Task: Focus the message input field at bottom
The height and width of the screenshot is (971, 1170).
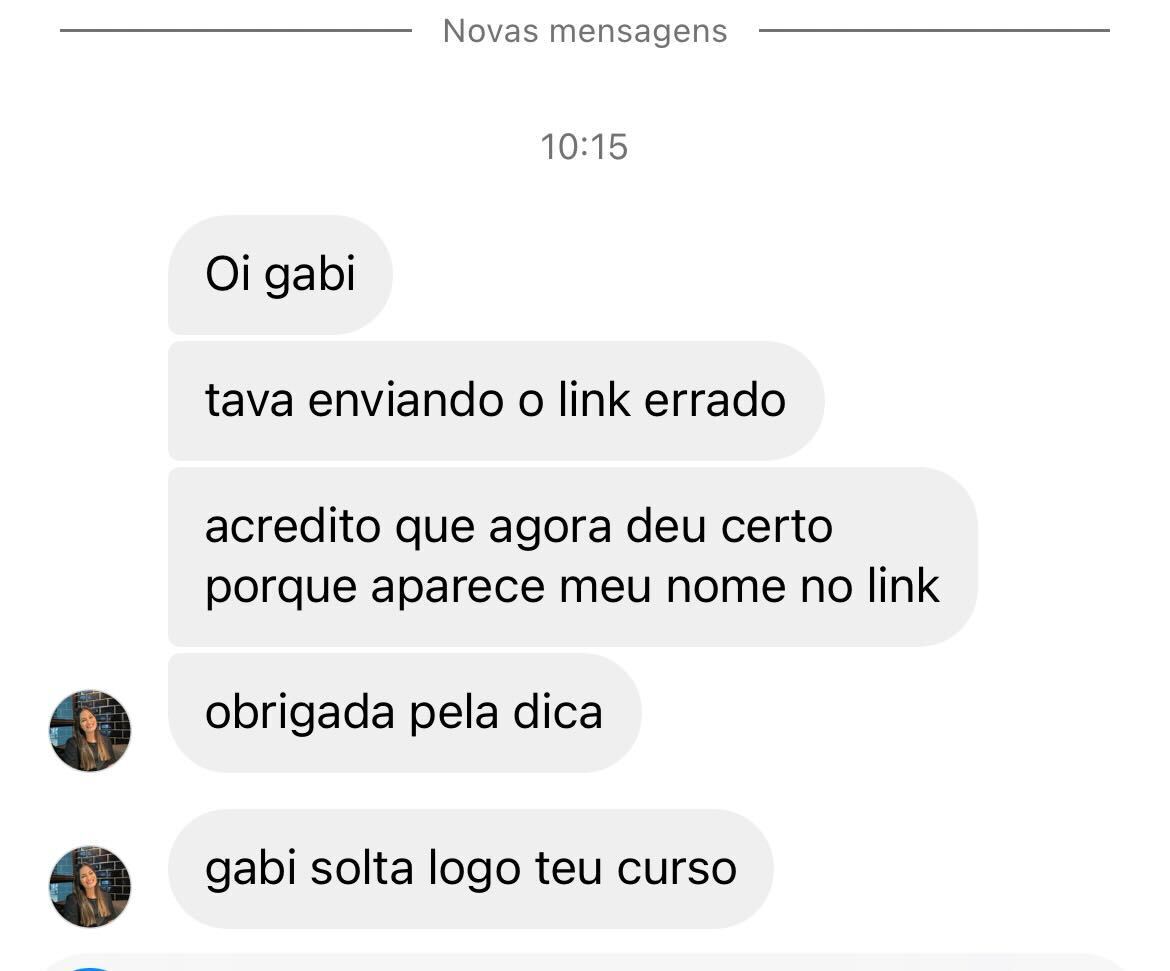Action: click(585, 963)
